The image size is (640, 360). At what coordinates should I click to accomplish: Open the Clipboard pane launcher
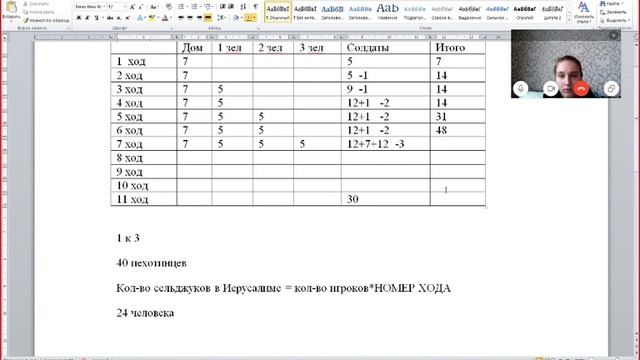(x=68, y=28)
